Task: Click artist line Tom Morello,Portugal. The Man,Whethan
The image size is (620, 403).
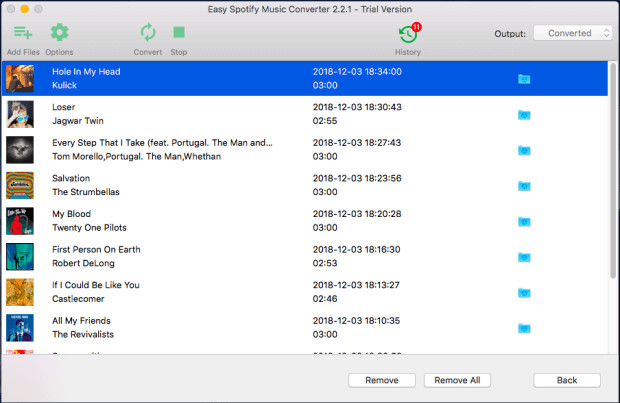Action: pos(136,157)
